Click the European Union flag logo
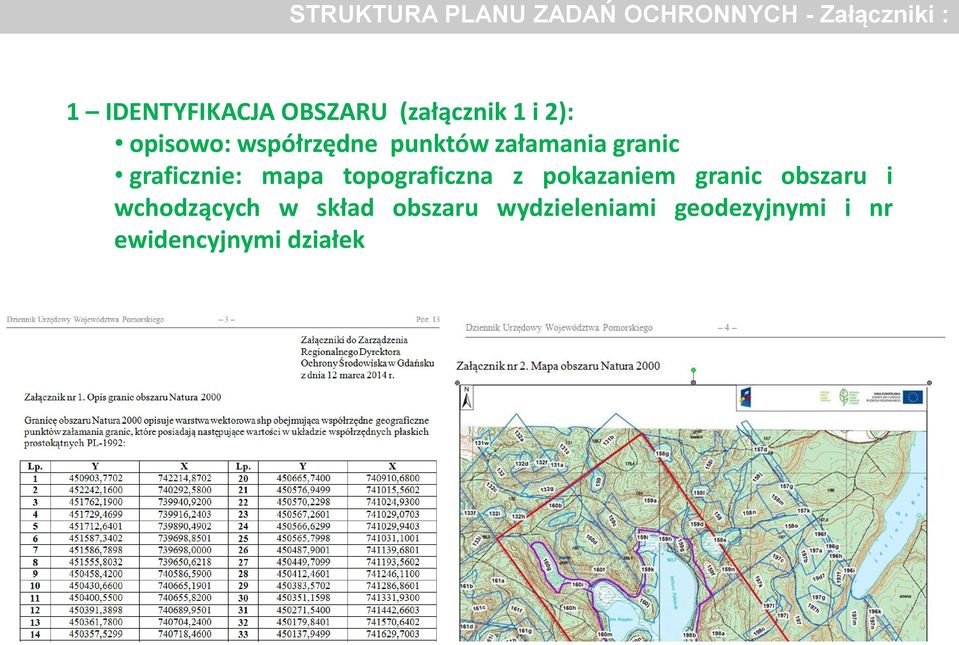 (913, 397)
